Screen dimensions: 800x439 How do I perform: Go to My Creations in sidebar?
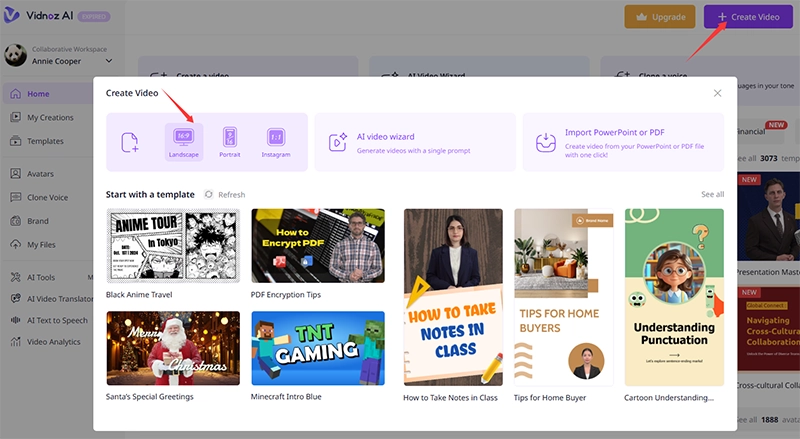(x=49, y=117)
